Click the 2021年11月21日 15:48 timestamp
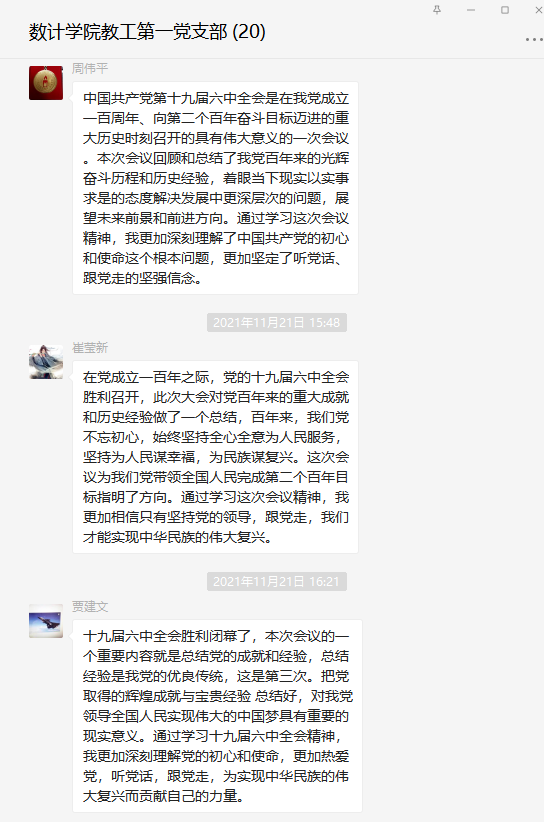The image size is (544, 822). [277, 322]
